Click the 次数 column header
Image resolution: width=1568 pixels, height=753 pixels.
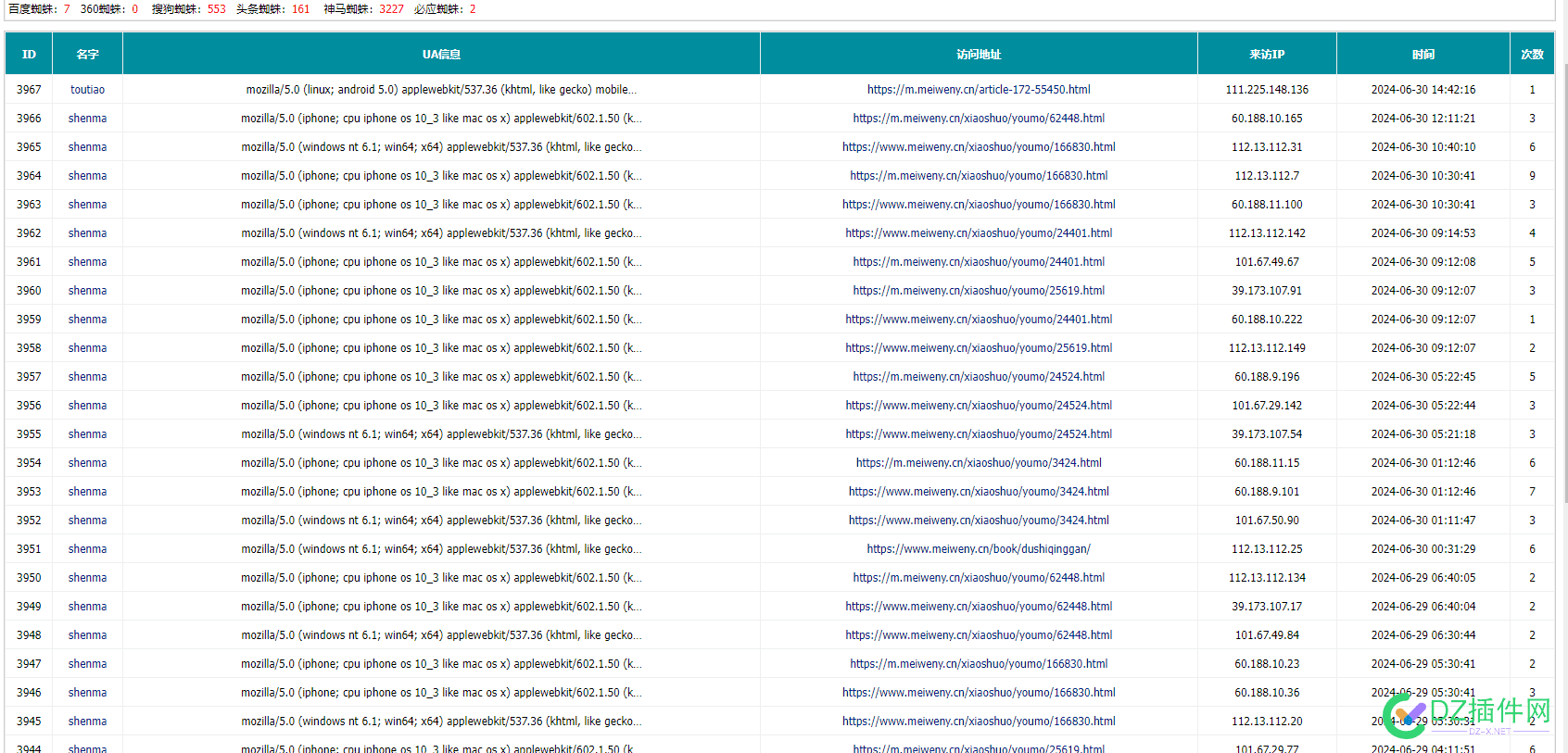pyautogui.click(x=1532, y=54)
